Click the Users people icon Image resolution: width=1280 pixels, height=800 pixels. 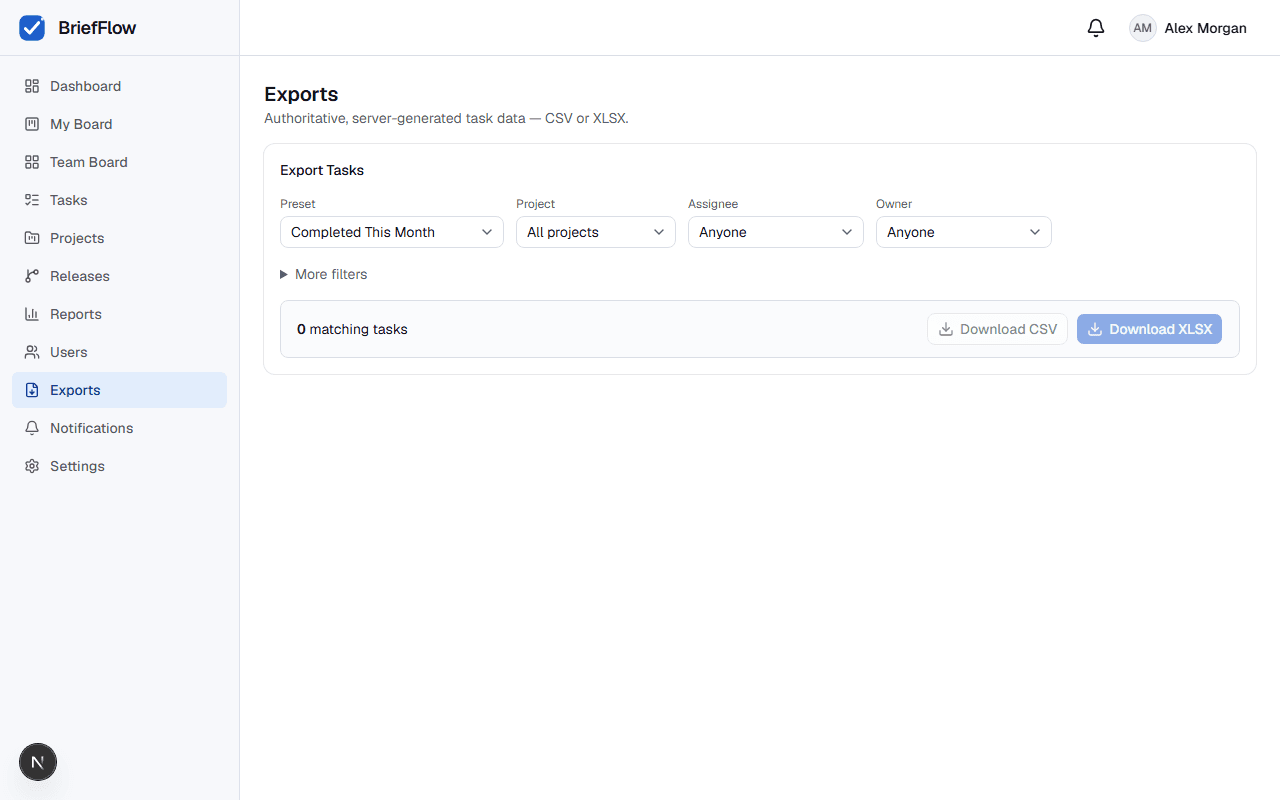(x=32, y=352)
